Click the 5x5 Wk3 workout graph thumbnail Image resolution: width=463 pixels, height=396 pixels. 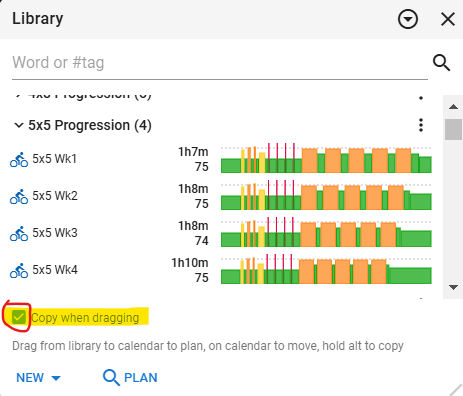click(326, 233)
